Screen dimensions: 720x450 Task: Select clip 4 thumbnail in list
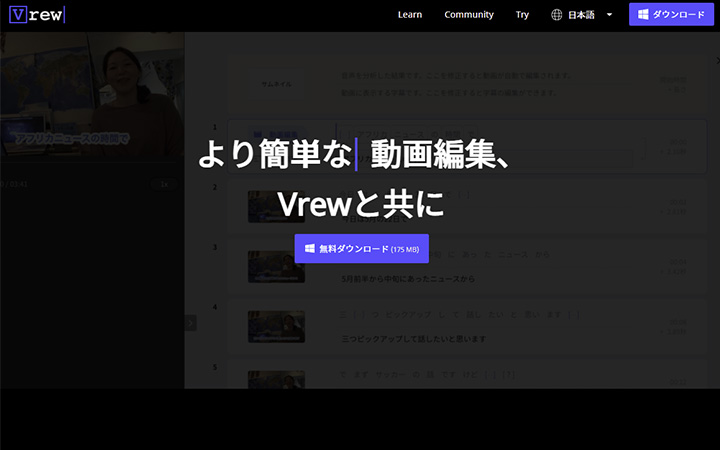[x=276, y=326]
